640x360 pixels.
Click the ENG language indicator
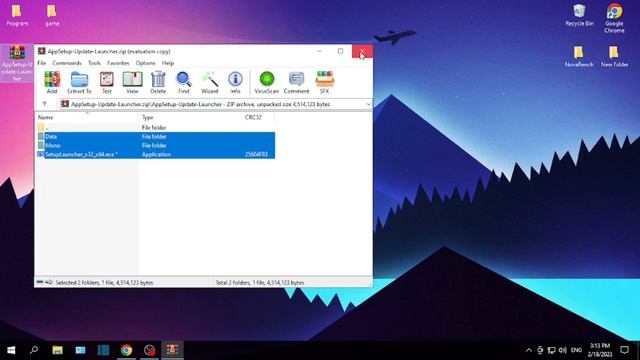point(576,350)
